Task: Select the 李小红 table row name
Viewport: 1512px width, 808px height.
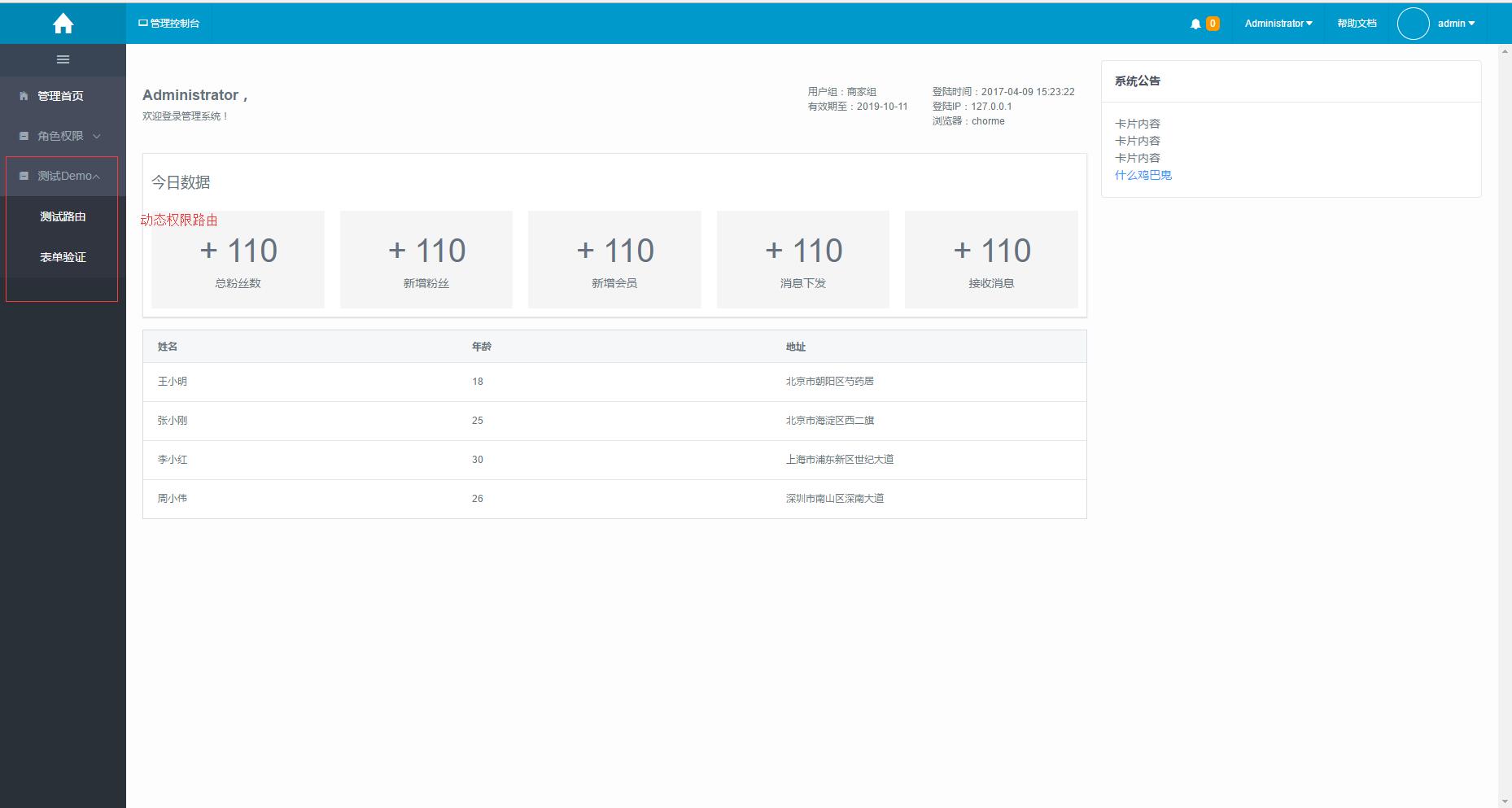Action: tap(173, 460)
